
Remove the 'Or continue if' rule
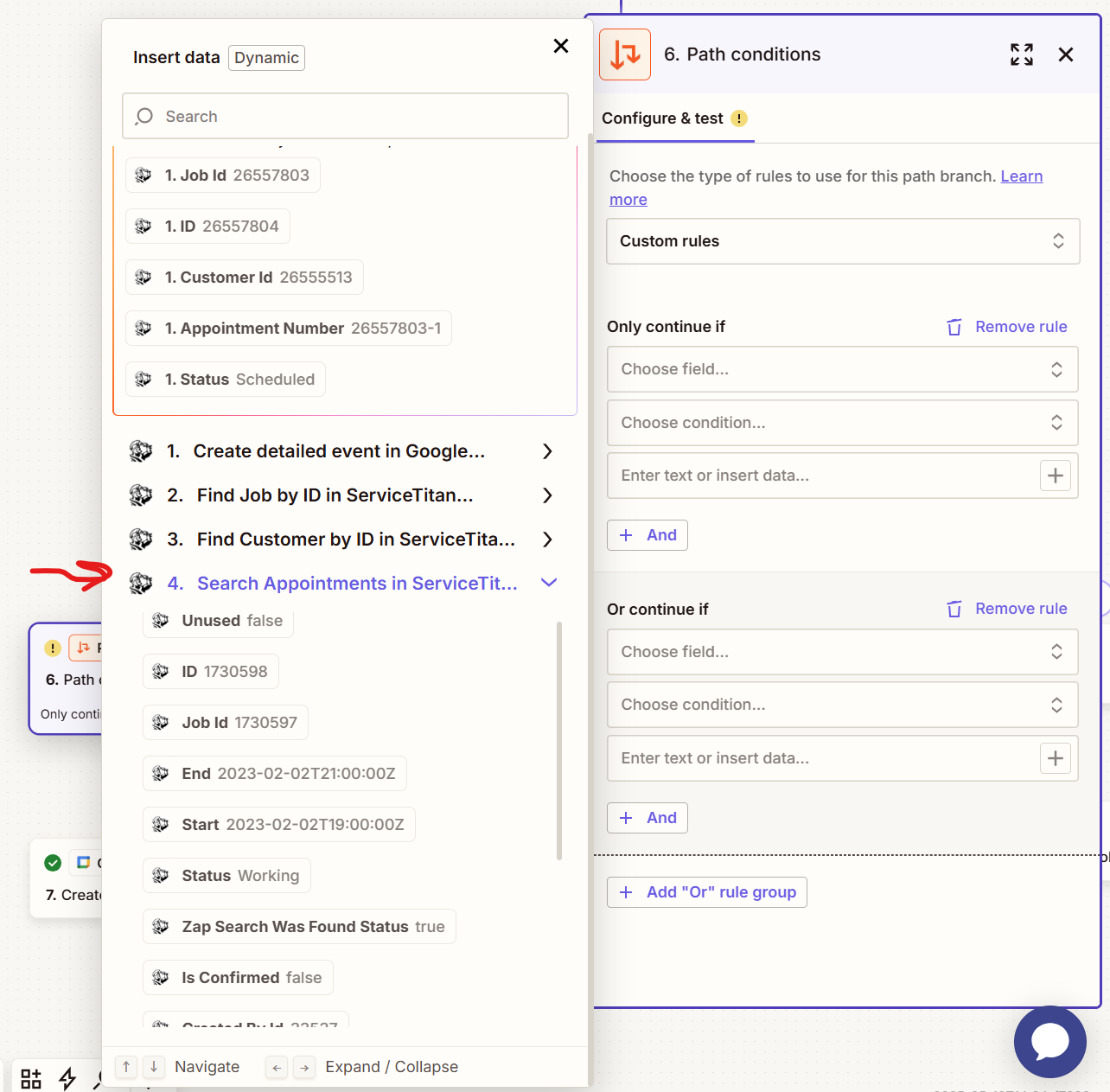point(1006,609)
